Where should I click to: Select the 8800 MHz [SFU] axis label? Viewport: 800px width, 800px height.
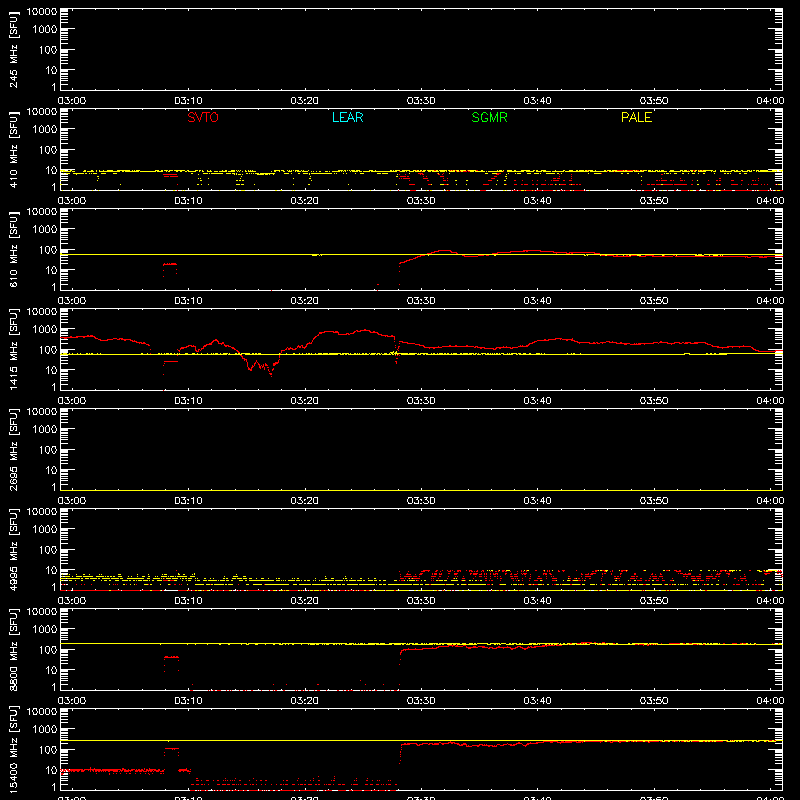[x=13, y=650]
